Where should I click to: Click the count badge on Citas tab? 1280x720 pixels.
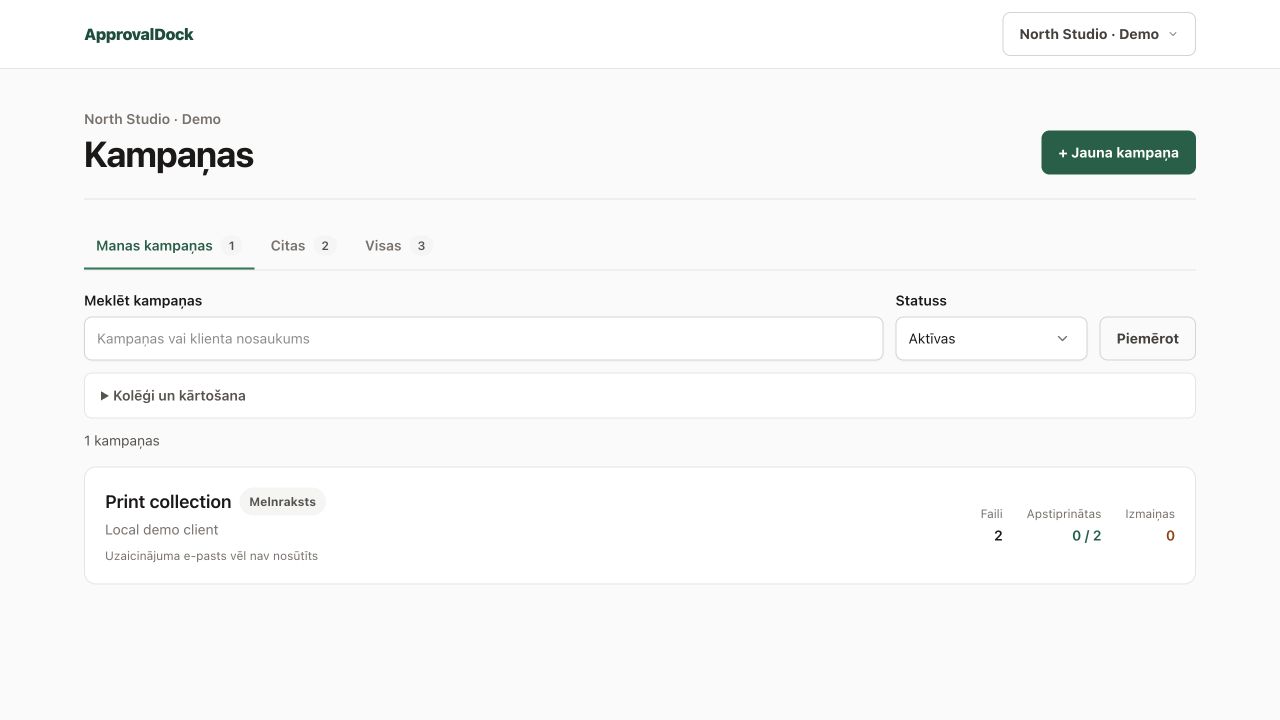pyautogui.click(x=325, y=246)
